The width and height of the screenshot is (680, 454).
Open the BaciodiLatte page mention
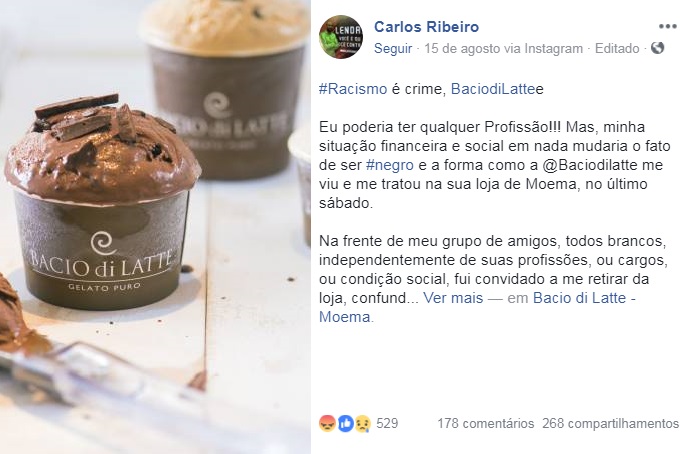494,89
